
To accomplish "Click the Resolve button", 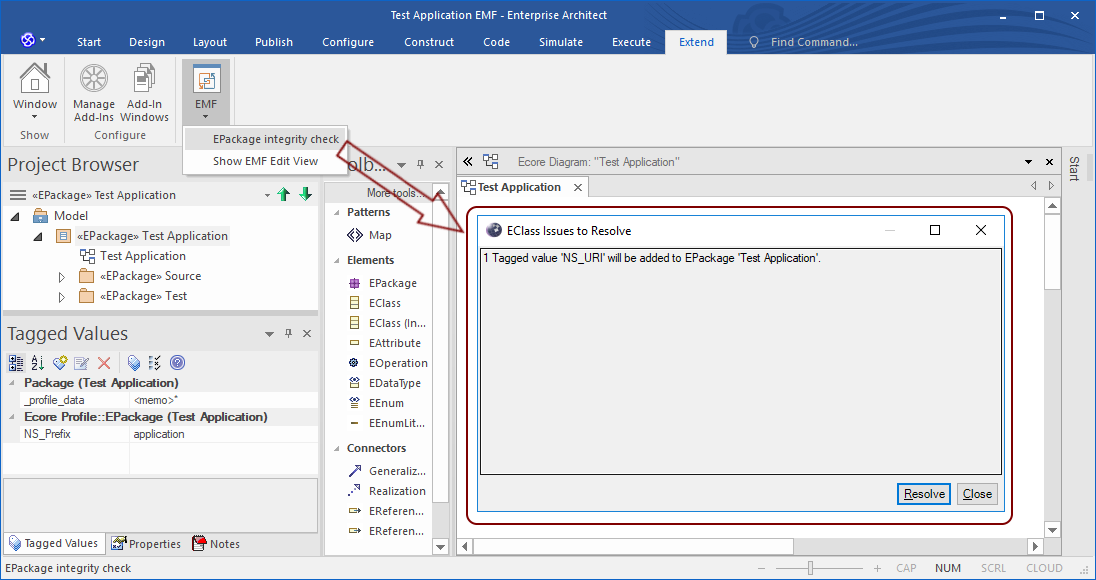I will 924,494.
